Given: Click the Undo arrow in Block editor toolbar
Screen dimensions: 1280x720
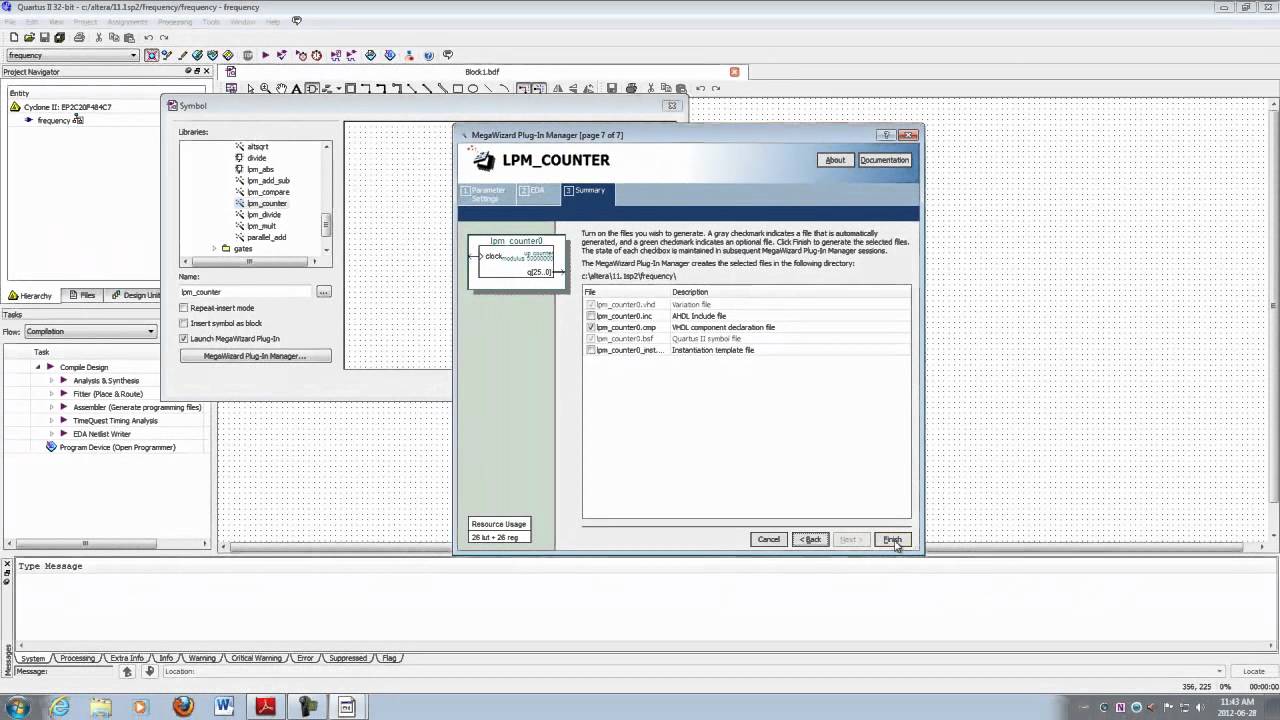Looking at the screenshot, I should pyautogui.click(x=701, y=89).
